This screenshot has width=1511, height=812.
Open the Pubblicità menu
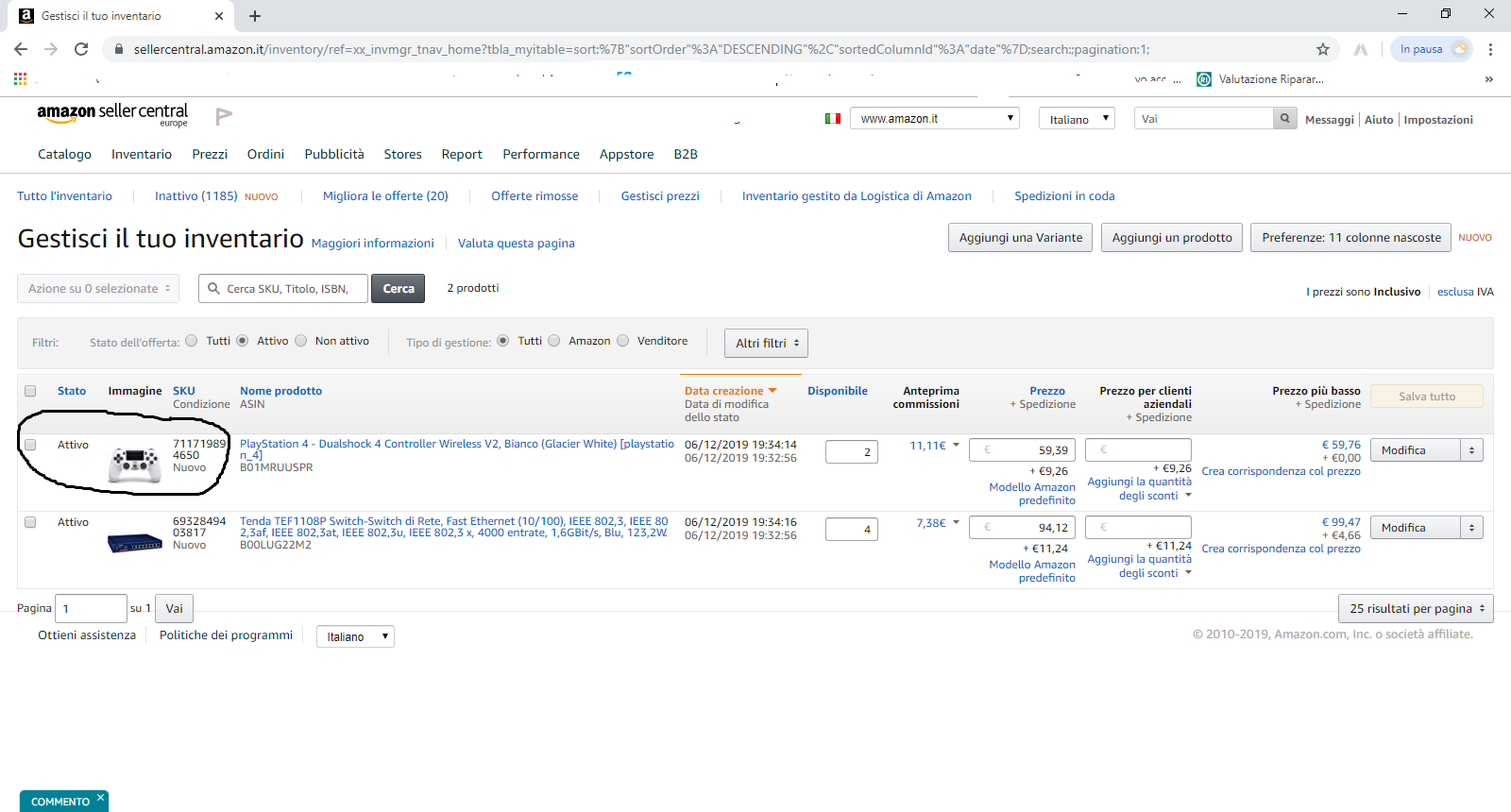click(x=334, y=154)
